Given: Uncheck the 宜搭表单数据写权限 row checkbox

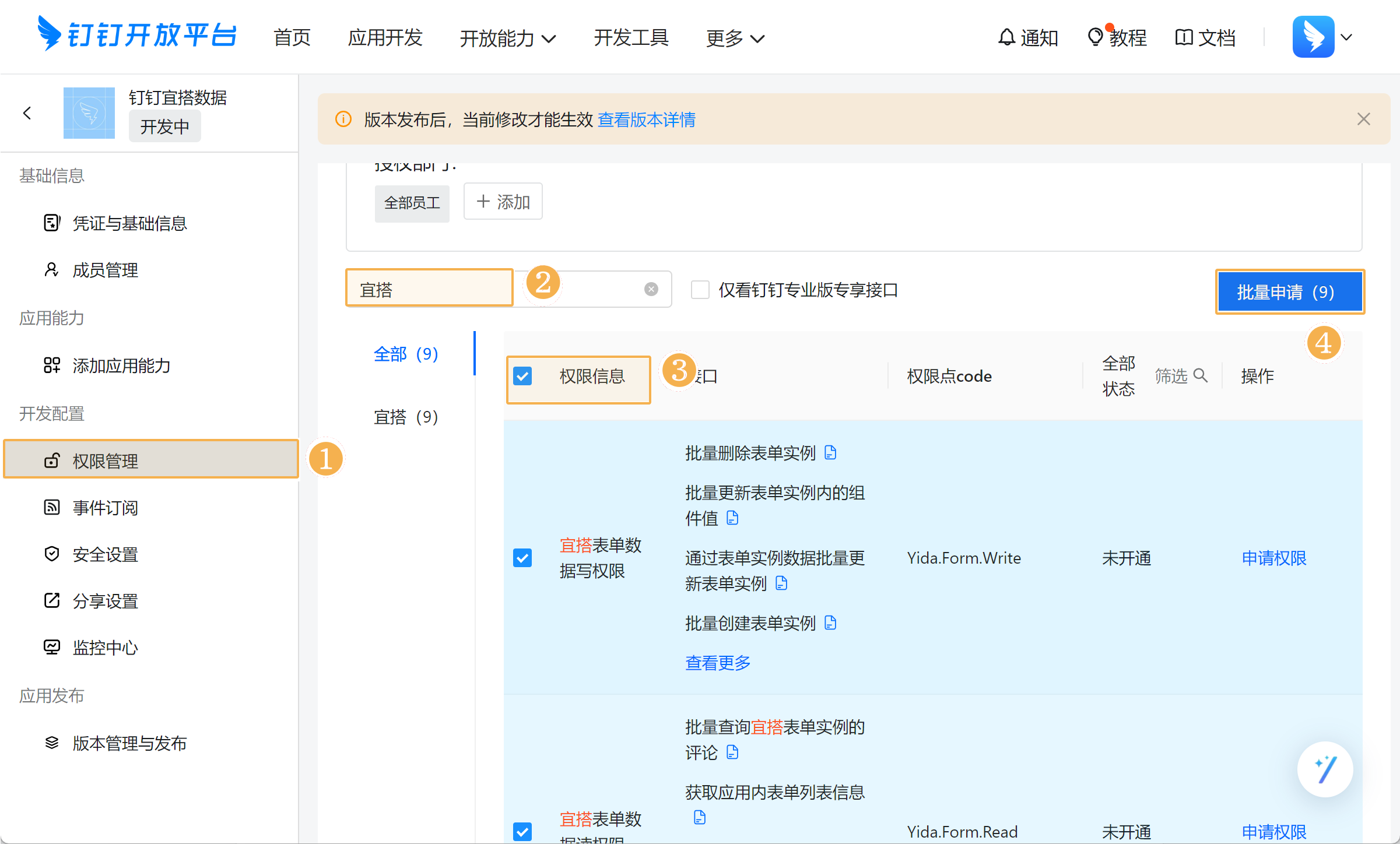Looking at the screenshot, I should pos(522,558).
